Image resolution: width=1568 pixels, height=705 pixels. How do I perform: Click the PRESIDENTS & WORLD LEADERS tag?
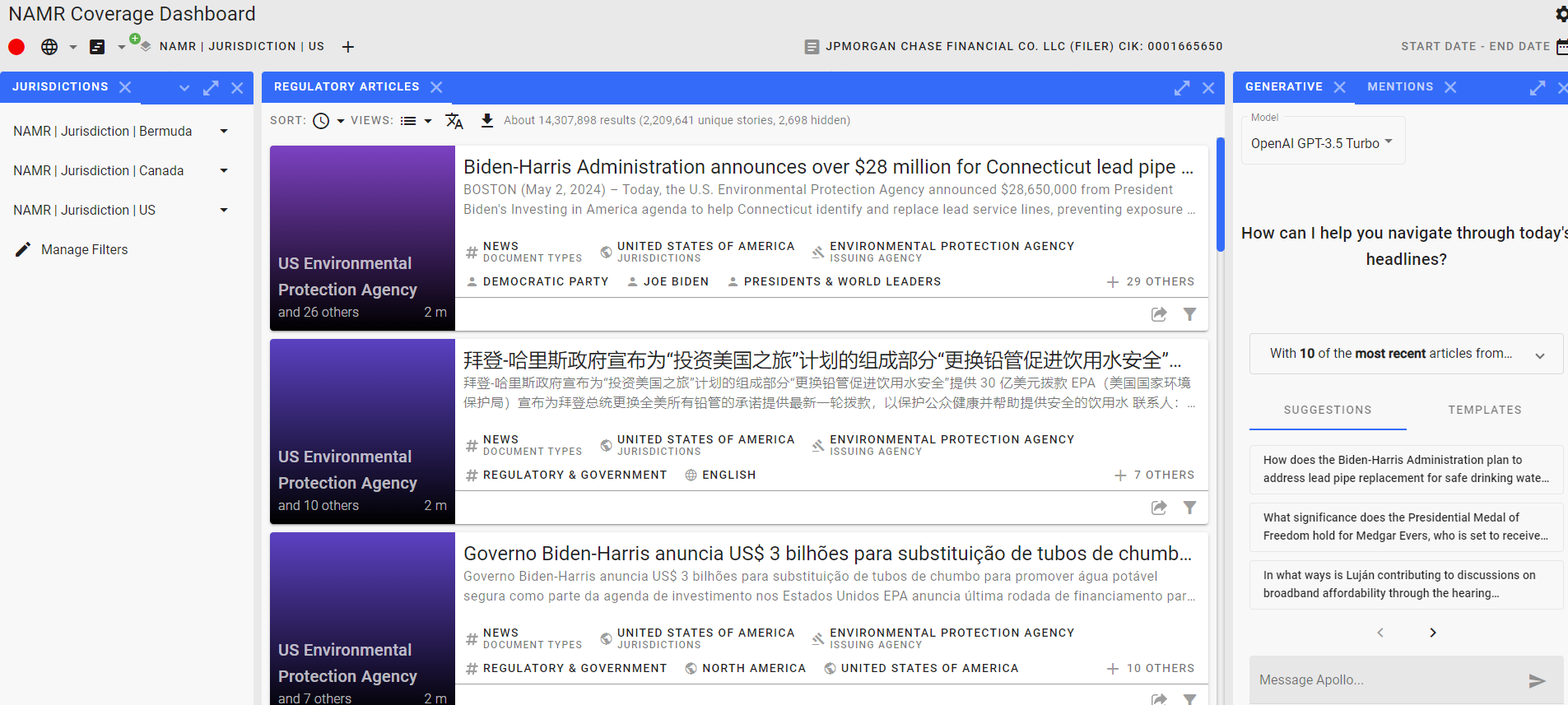[834, 281]
